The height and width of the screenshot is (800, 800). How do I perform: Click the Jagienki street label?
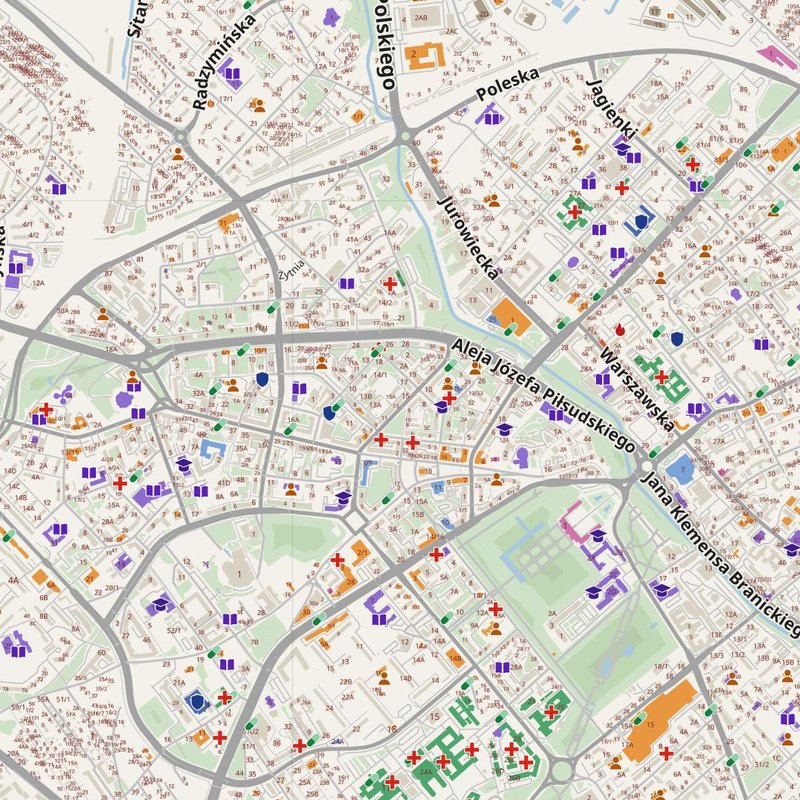point(611,109)
